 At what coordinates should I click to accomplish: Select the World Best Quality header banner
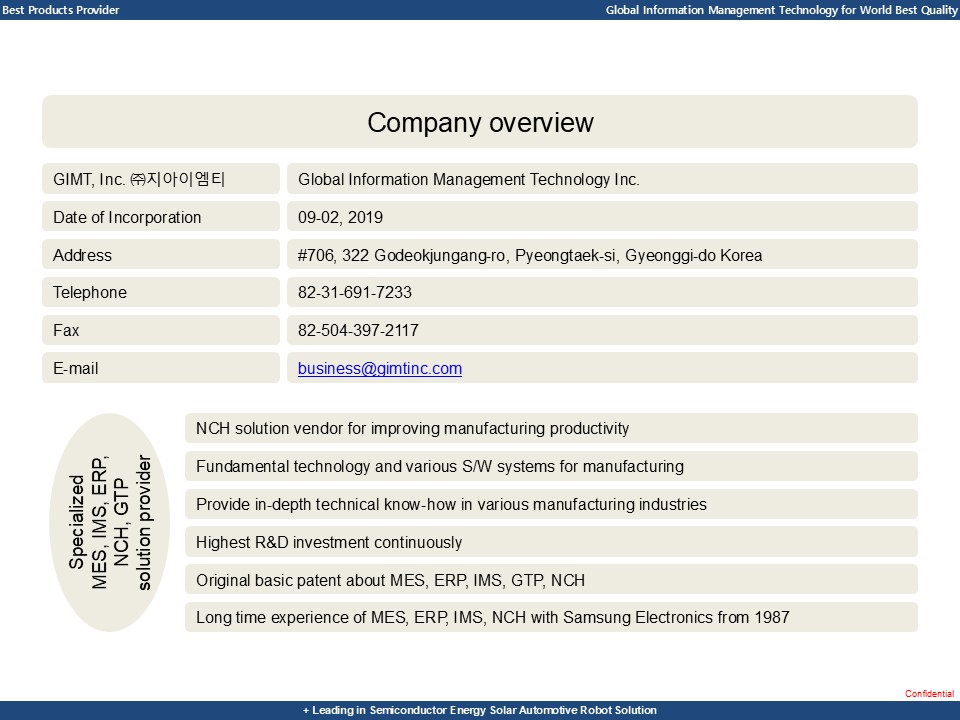tap(779, 10)
